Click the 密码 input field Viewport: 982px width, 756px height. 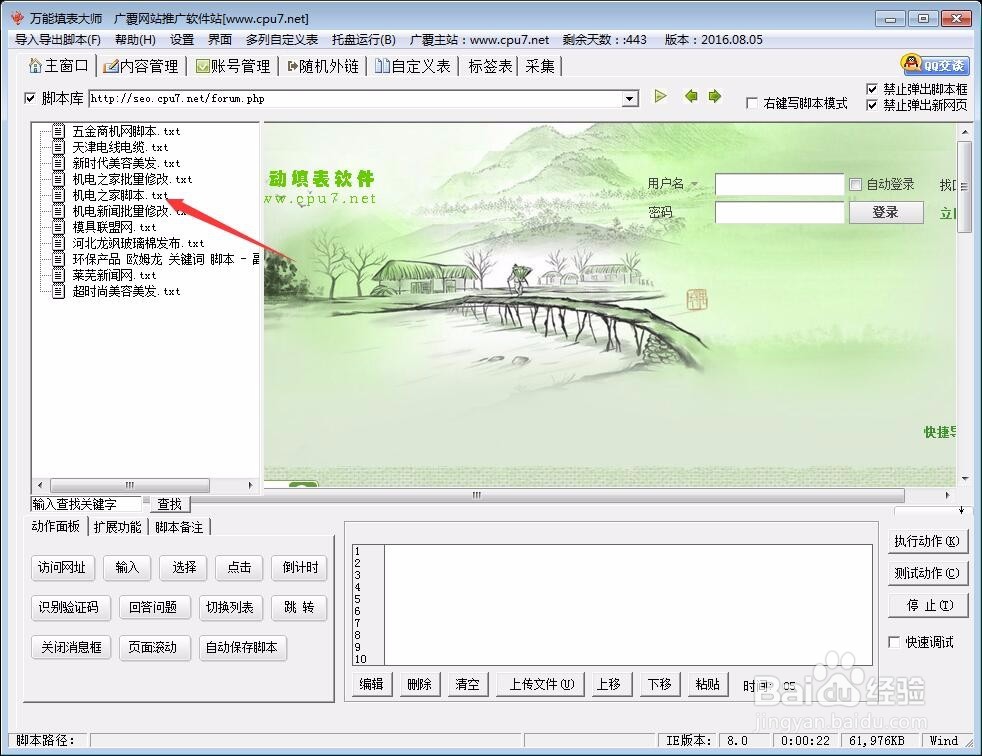780,212
